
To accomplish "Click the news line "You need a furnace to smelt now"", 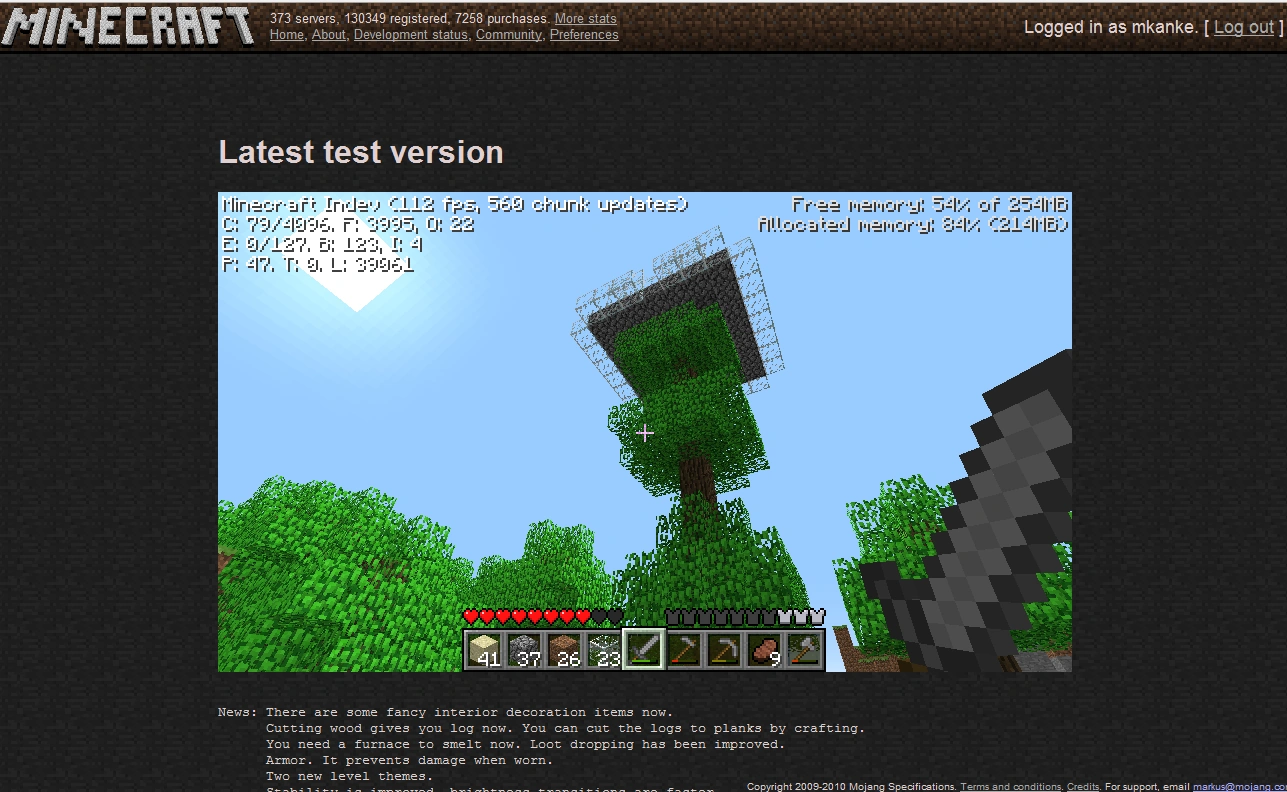I will [525, 745].
